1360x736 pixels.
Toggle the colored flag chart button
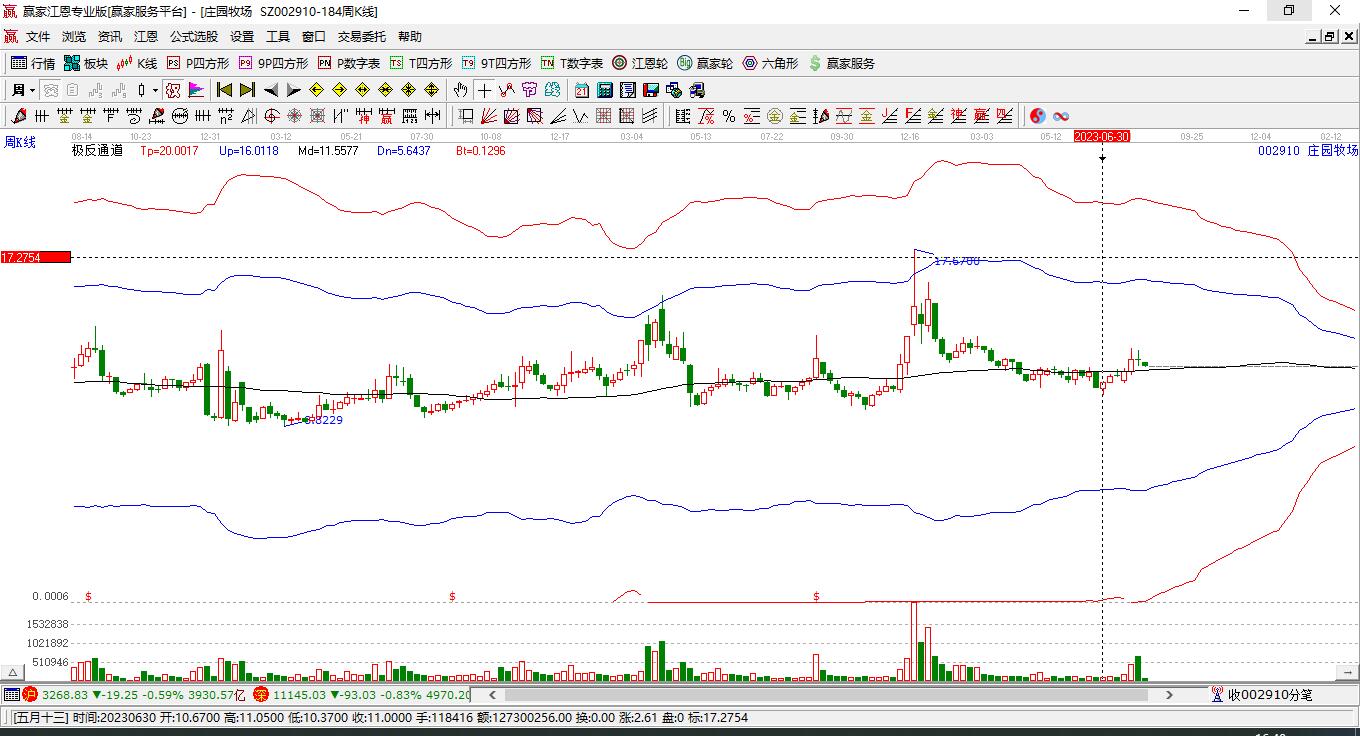[196, 90]
